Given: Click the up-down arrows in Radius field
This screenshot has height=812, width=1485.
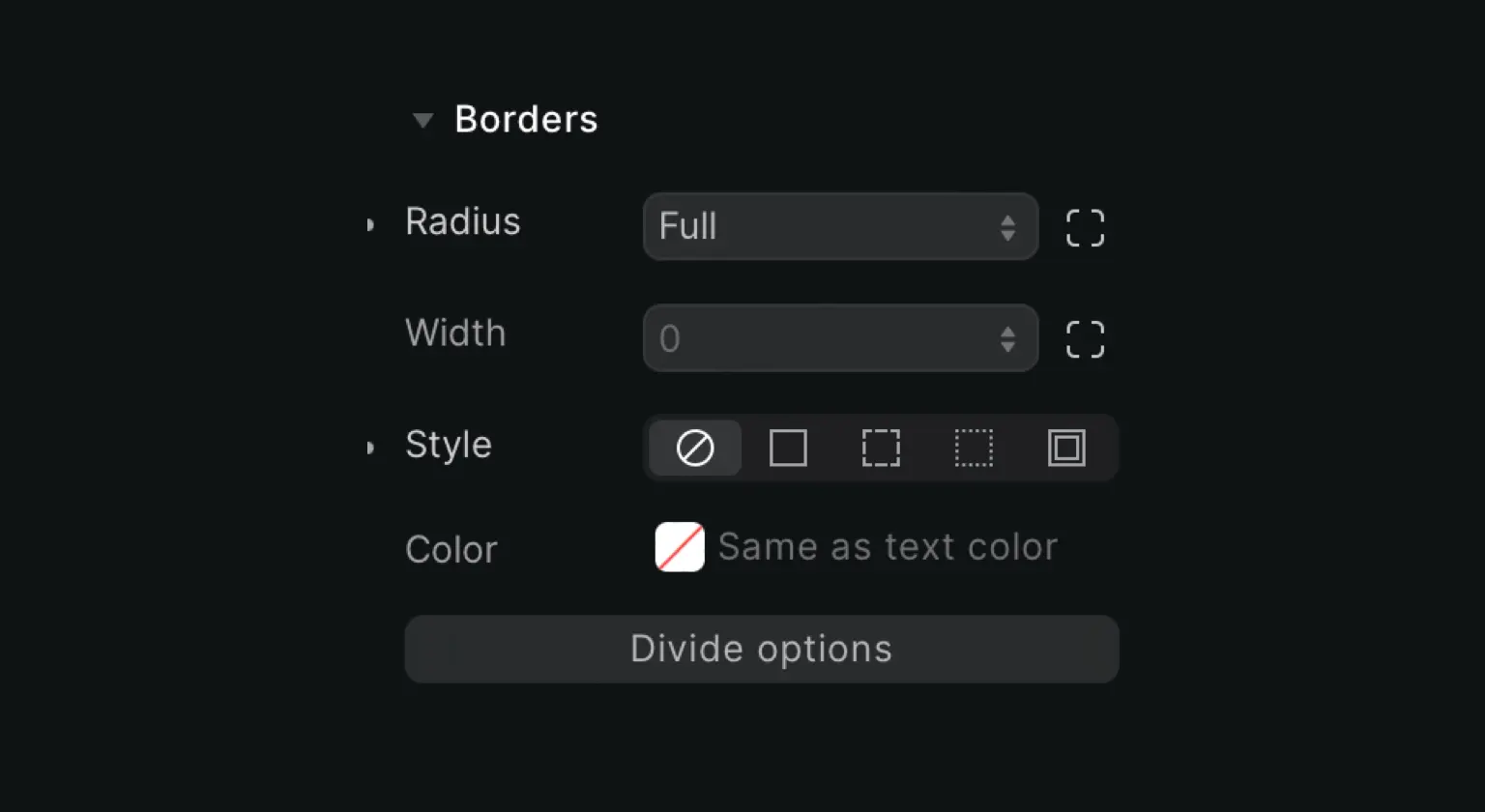Looking at the screenshot, I should tap(1007, 228).
